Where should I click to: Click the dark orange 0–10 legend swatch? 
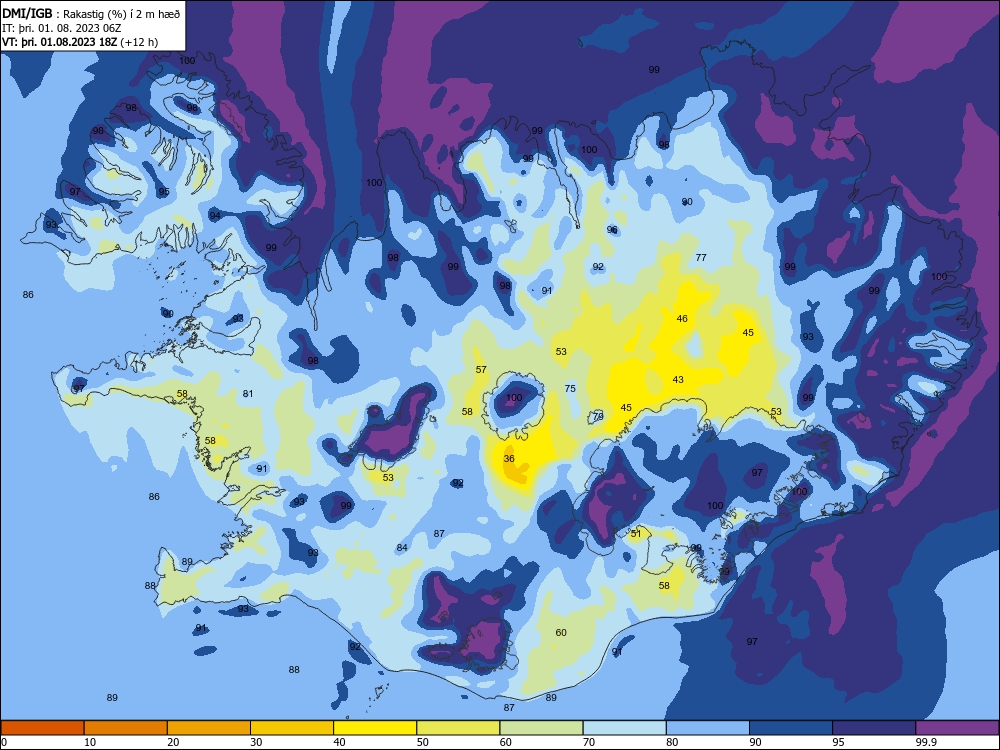pyautogui.click(x=42, y=728)
